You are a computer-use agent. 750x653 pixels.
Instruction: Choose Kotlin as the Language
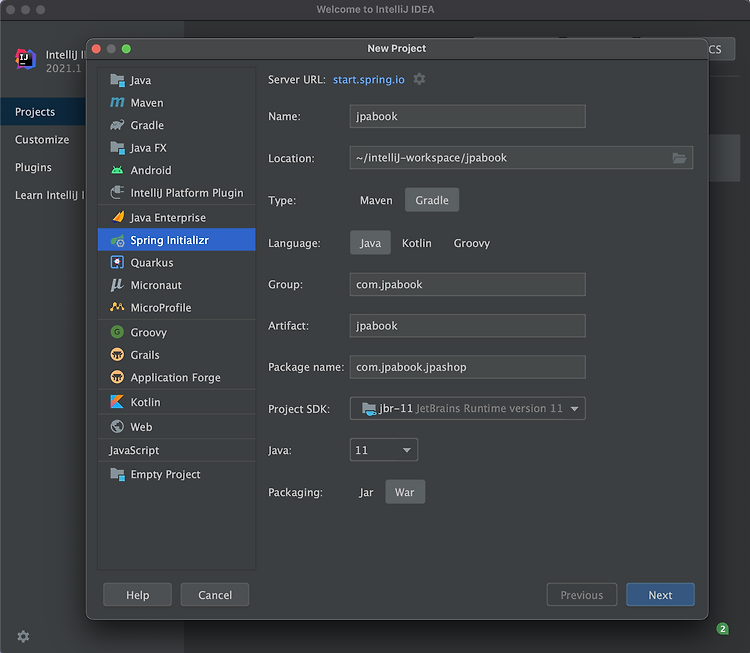click(x=417, y=243)
